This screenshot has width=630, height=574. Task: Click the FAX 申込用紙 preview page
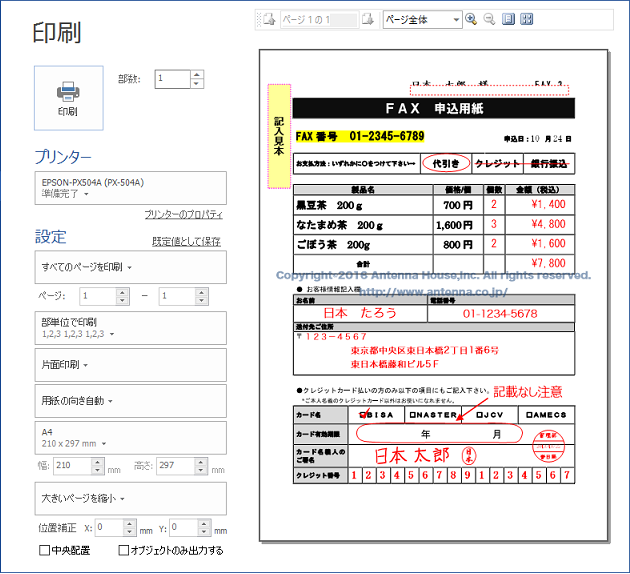pyautogui.click(x=433, y=296)
